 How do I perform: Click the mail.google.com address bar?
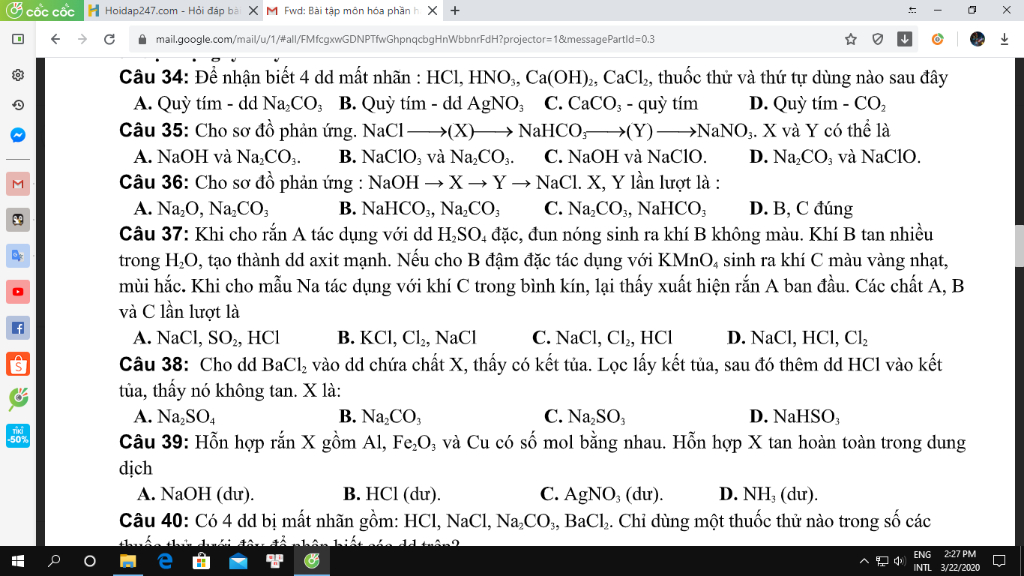(405, 39)
